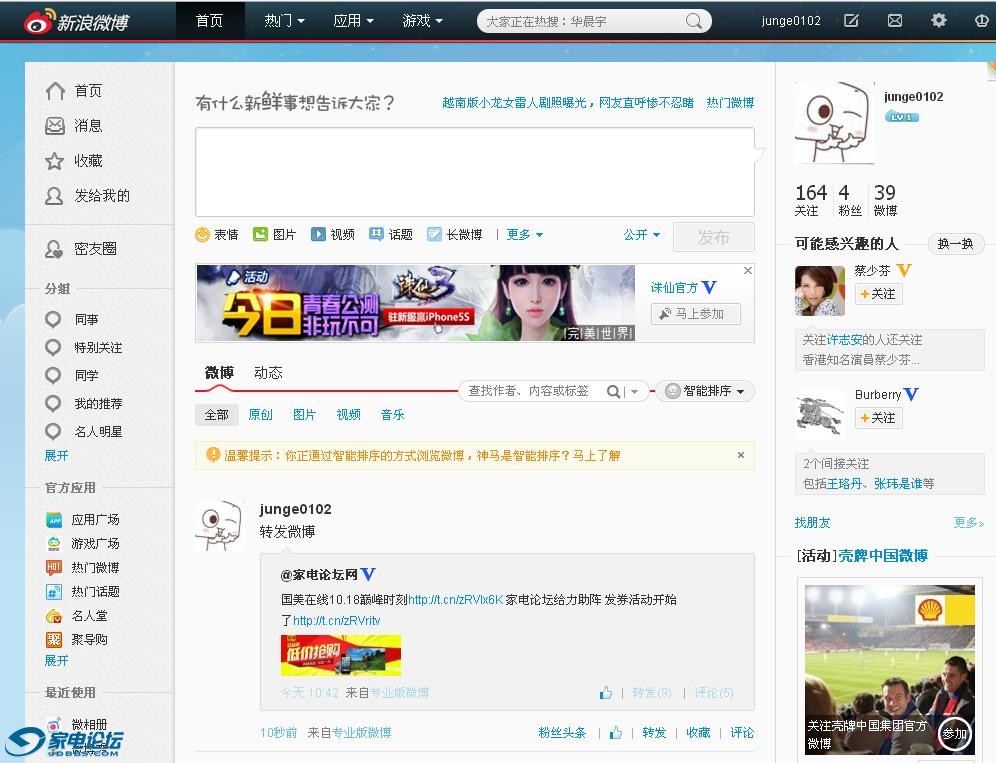996x763 pixels.
Task: Open the compose new weibo icon
Action: coord(851,21)
